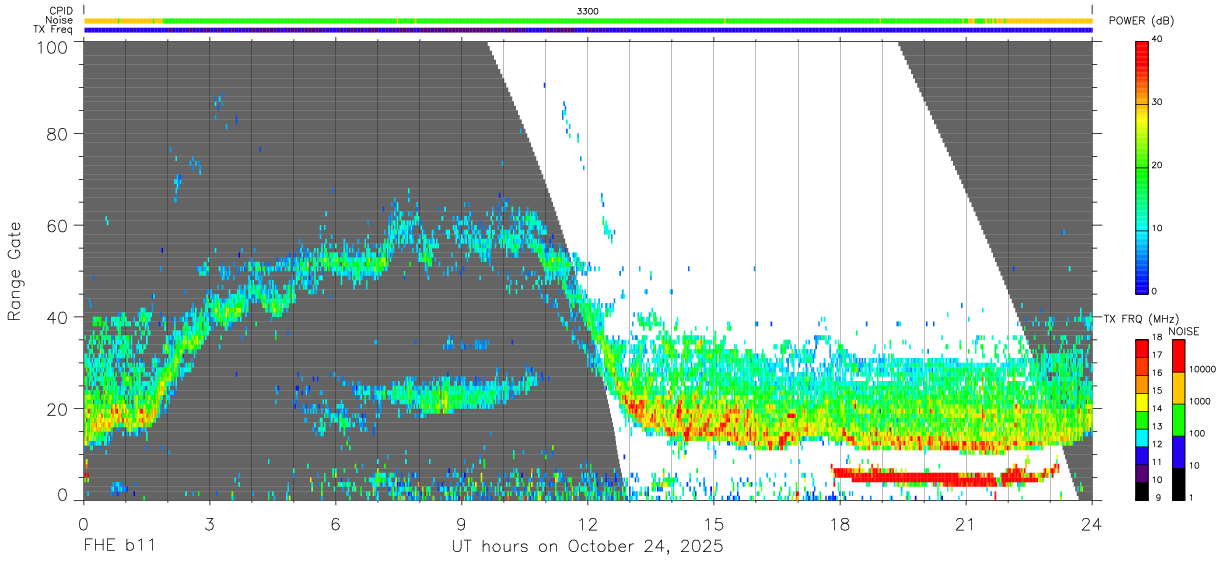This screenshot has width=1228, height=567.
Task: Click the 15 MHz frequency tick label
Action: [x=1158, y=391]
